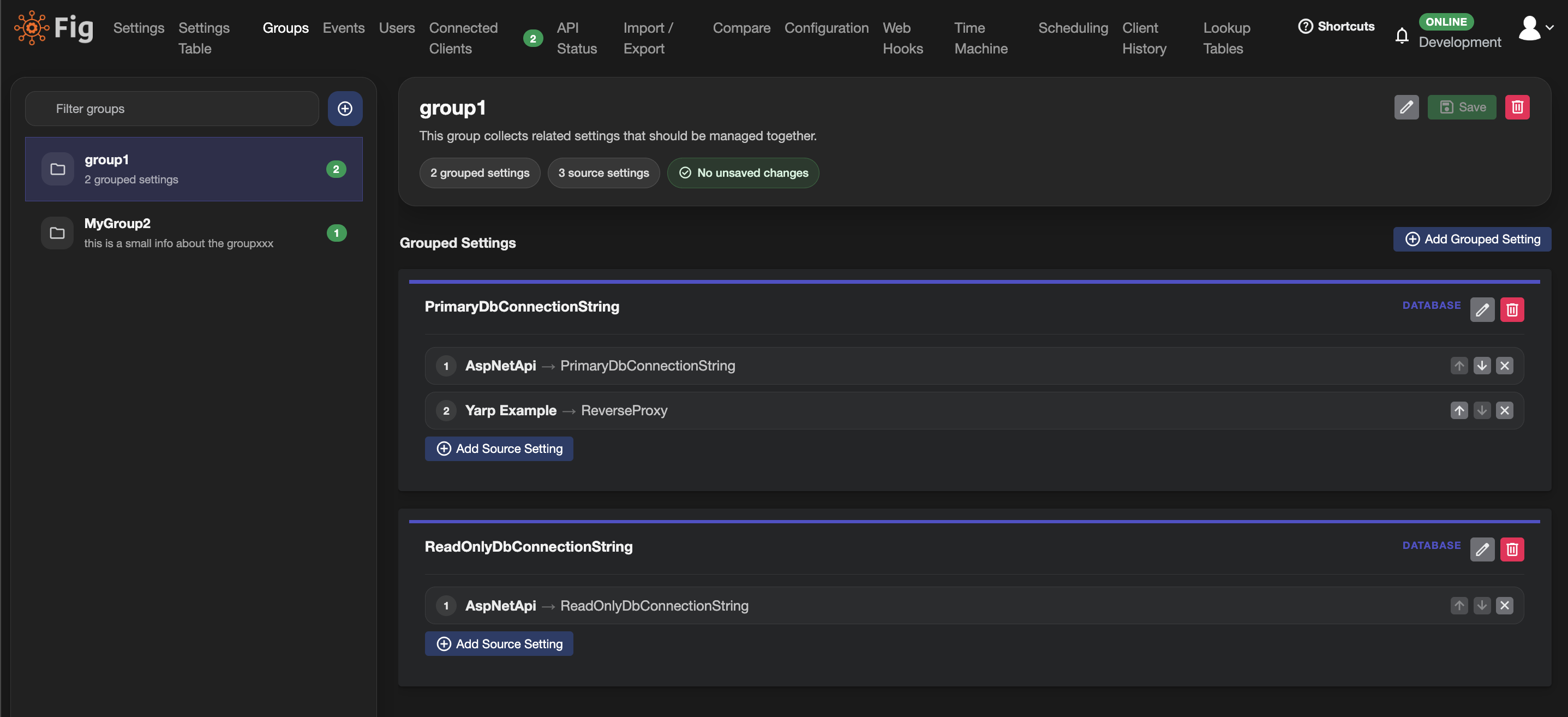
Task: Save the group1 changes
Action: click(x=1462, y=107)
